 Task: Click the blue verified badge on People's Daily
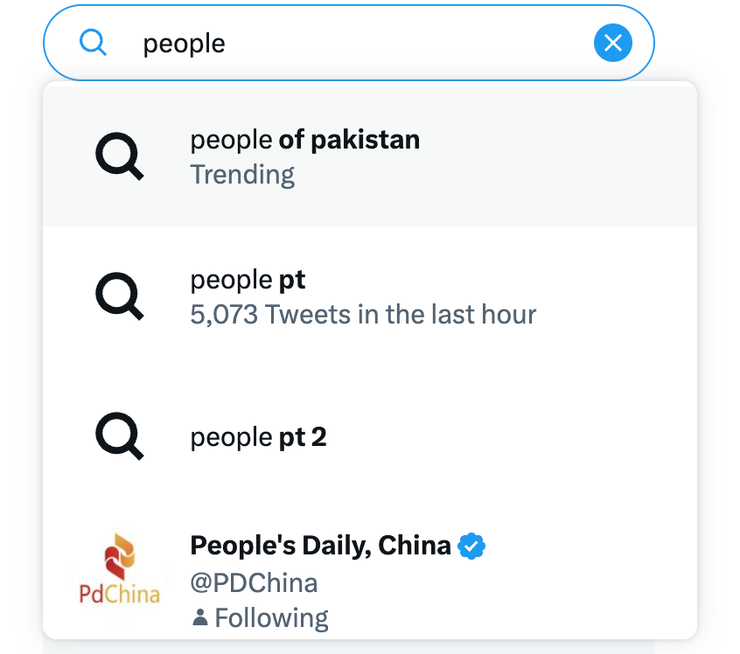[472, 546]
